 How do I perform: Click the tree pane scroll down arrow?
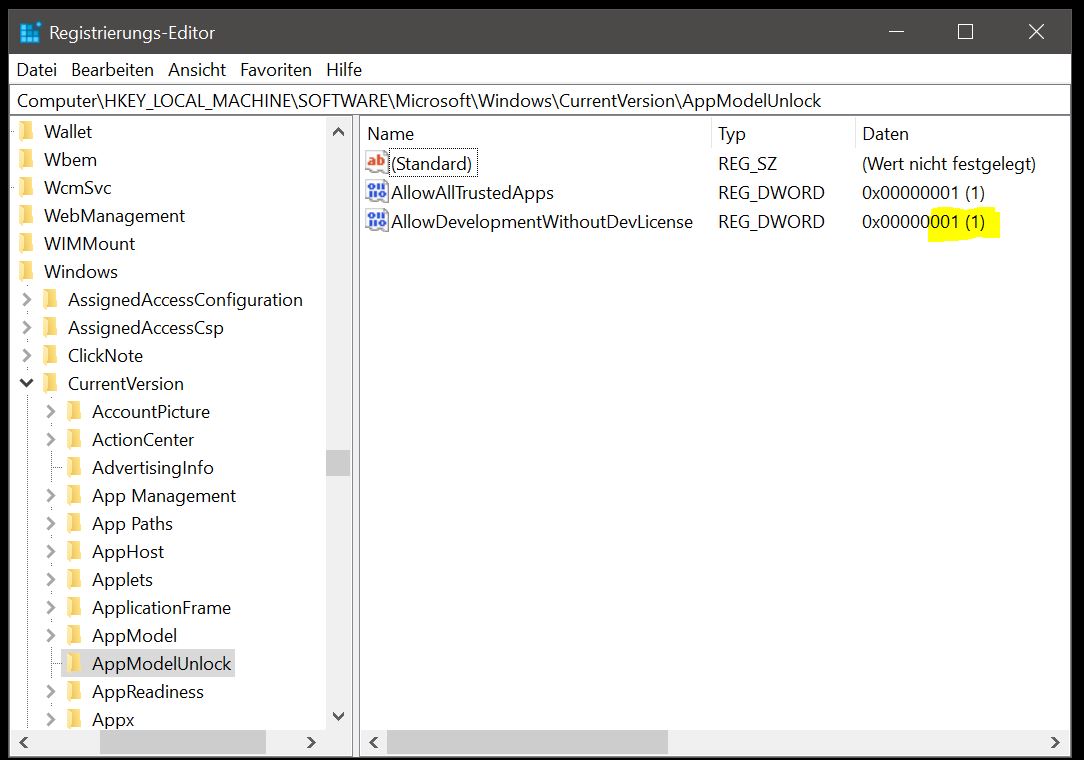(x=338, y=716)
